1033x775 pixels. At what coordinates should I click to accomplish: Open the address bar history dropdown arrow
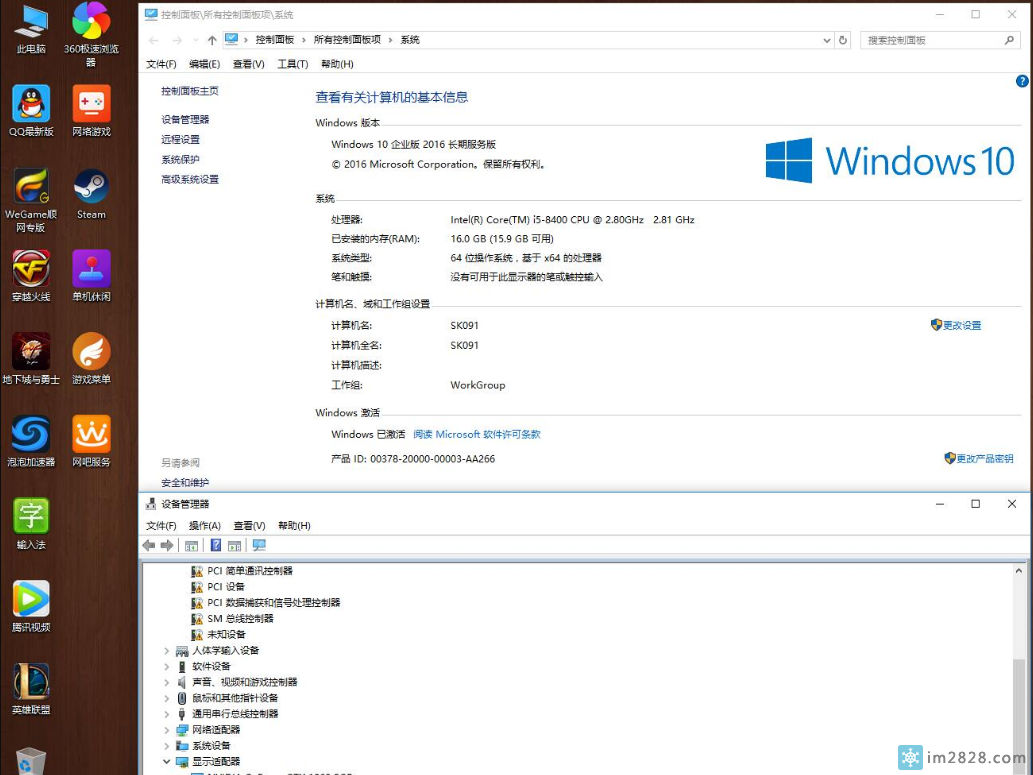(826, 40)
